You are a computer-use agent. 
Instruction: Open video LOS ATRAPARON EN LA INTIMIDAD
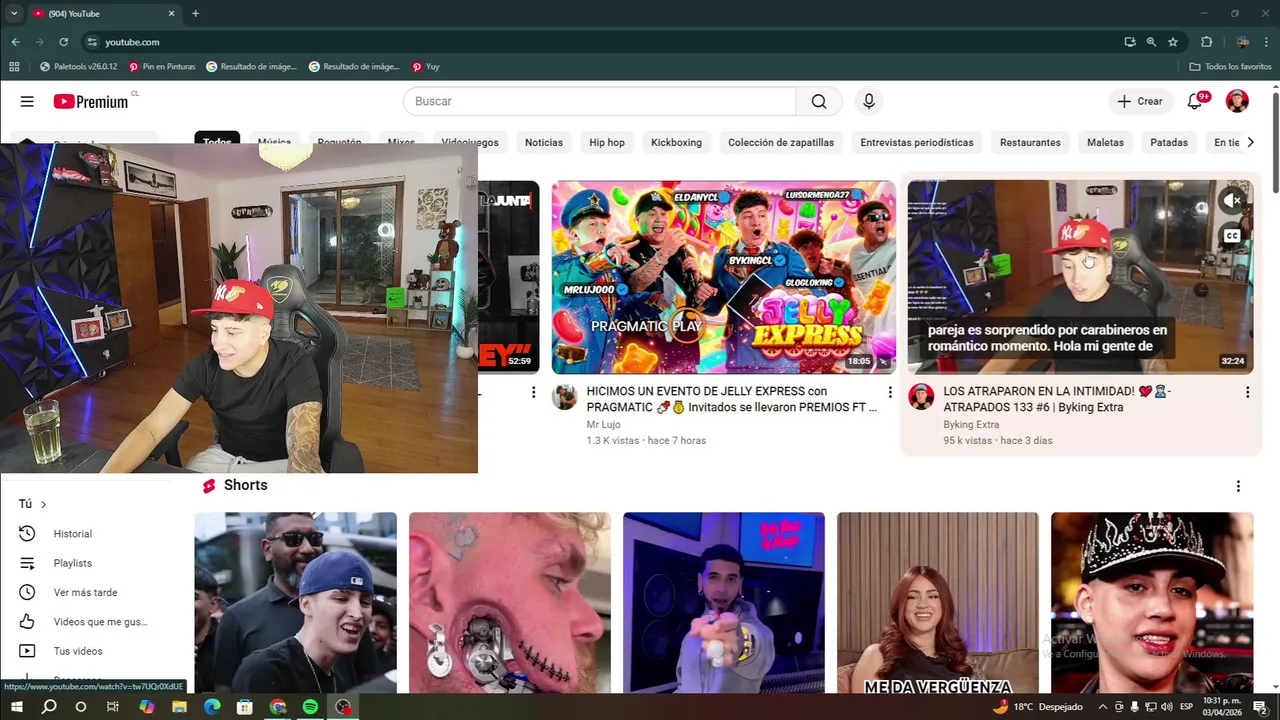coord(1057,399)
